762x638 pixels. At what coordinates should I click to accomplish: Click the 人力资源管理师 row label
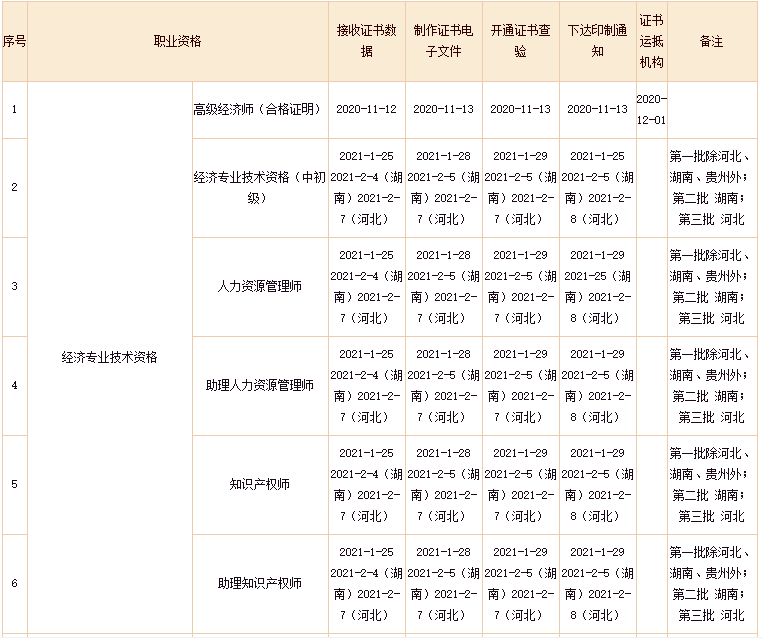point(259,286)
